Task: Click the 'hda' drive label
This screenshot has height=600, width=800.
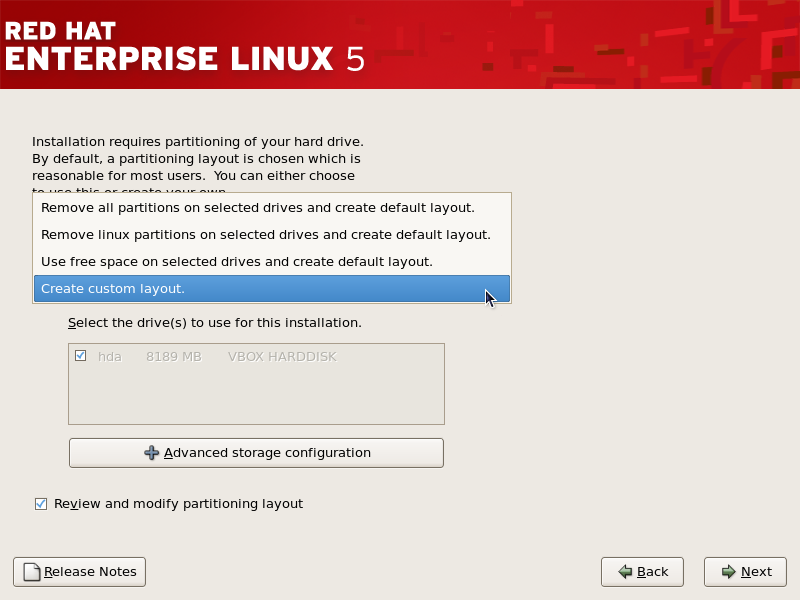Action: [x=110, y=357]
